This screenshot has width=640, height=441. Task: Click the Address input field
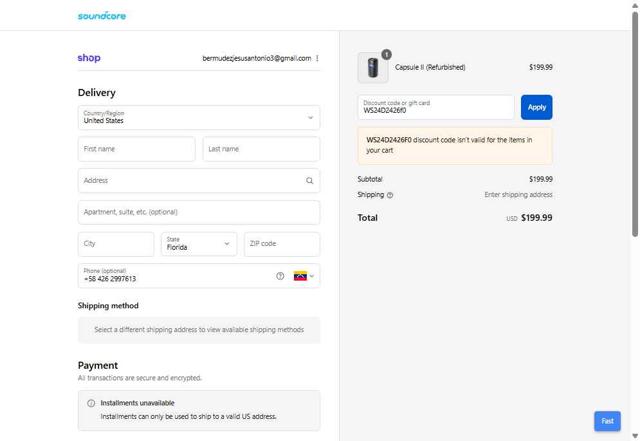pyautogui.click(x=199, y=180)
